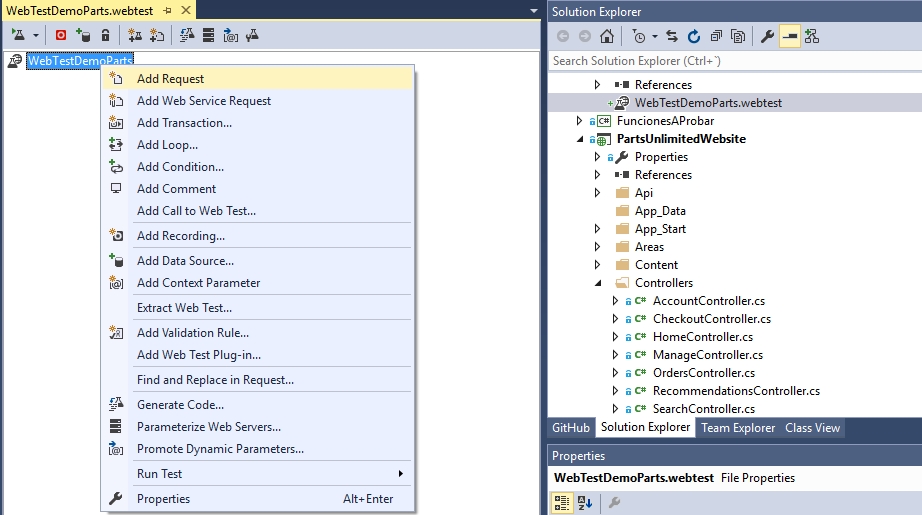
Task: Select Extract Web Test... entry
Action: pyautogui.click(x=258, y=308)
